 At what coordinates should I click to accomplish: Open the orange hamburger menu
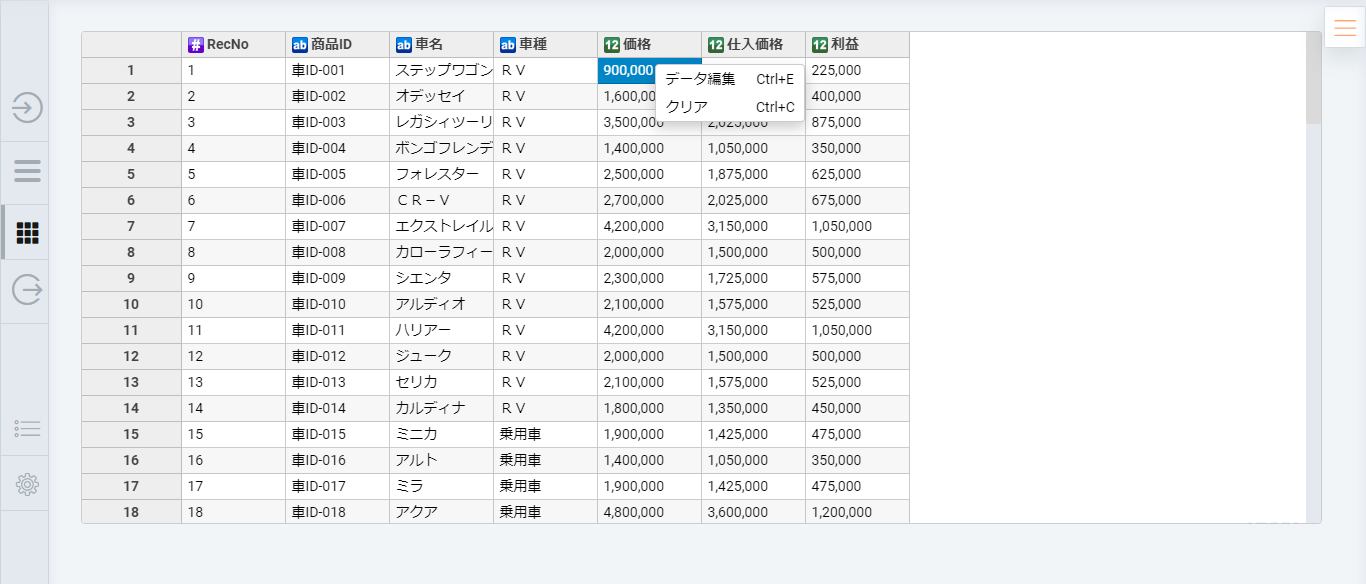(x=1345, y=28)
